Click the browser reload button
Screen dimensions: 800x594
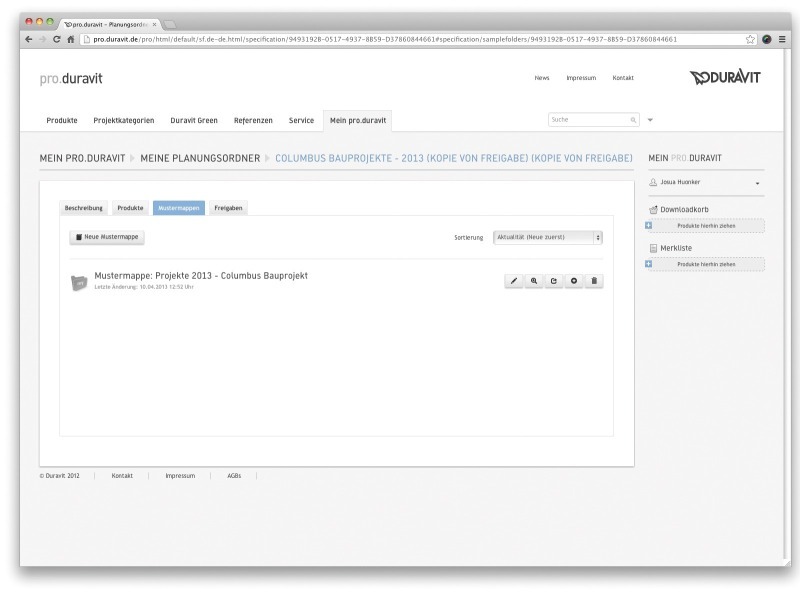click(57, 39)
